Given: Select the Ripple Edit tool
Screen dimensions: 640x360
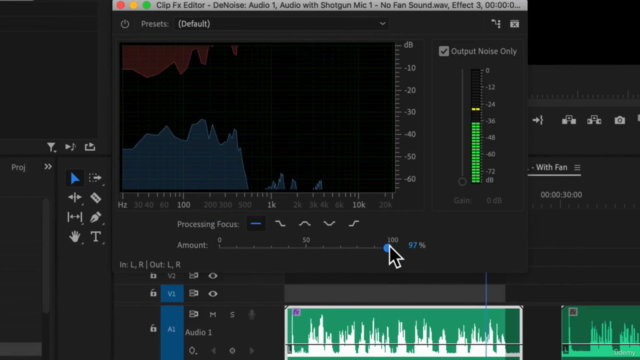Looking at the screenshot, I should [75, 198].
